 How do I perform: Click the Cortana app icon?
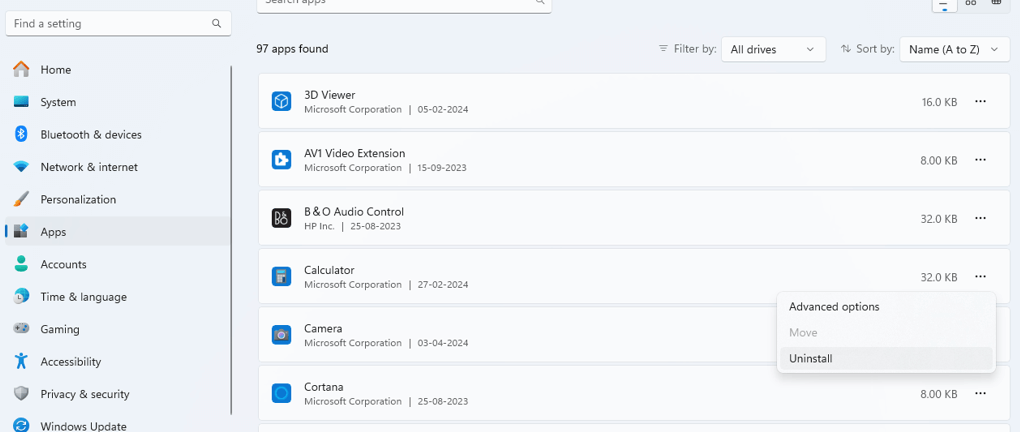tap(282, 394)
